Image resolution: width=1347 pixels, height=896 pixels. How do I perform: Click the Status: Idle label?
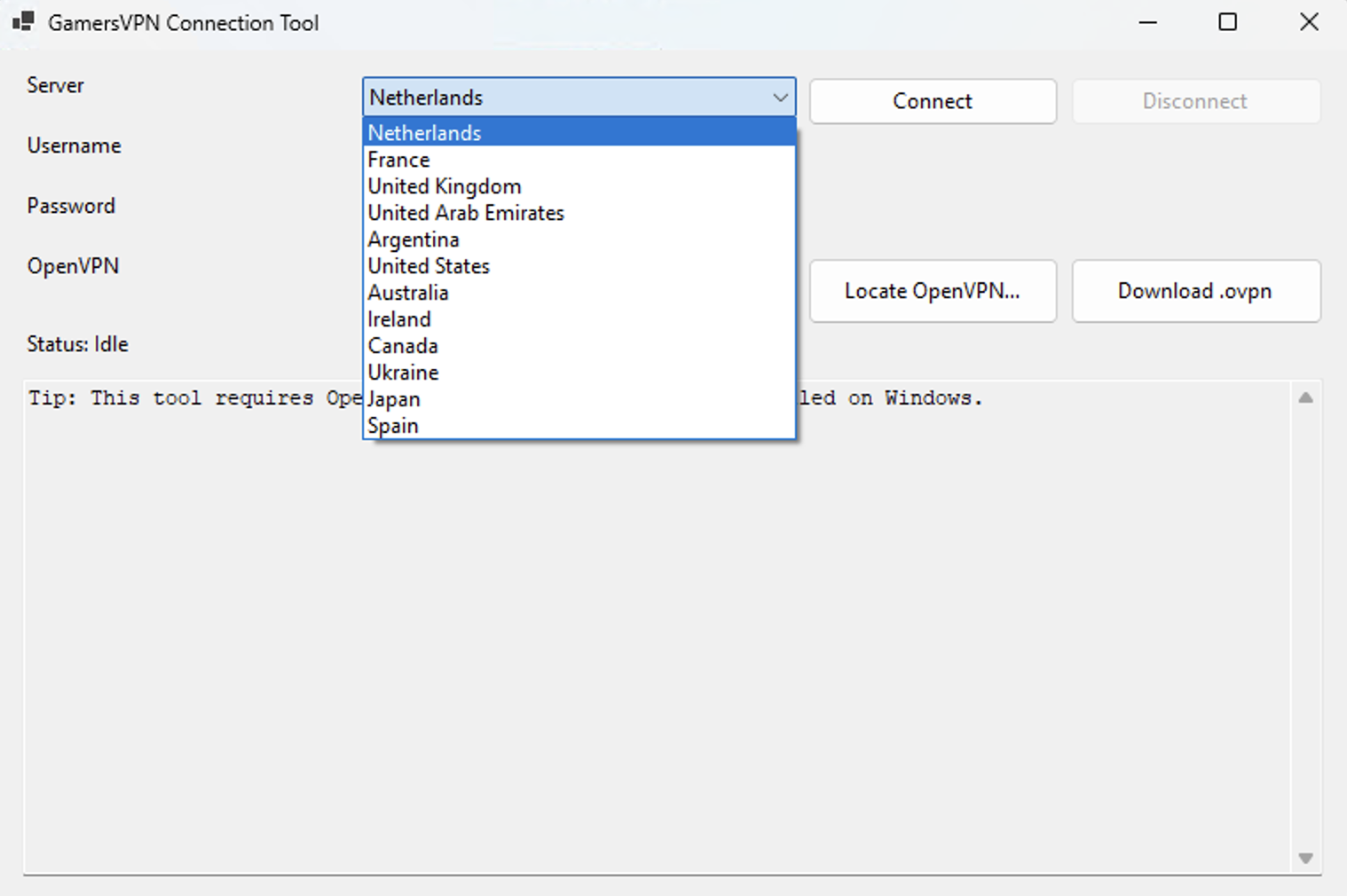[77, 344]
